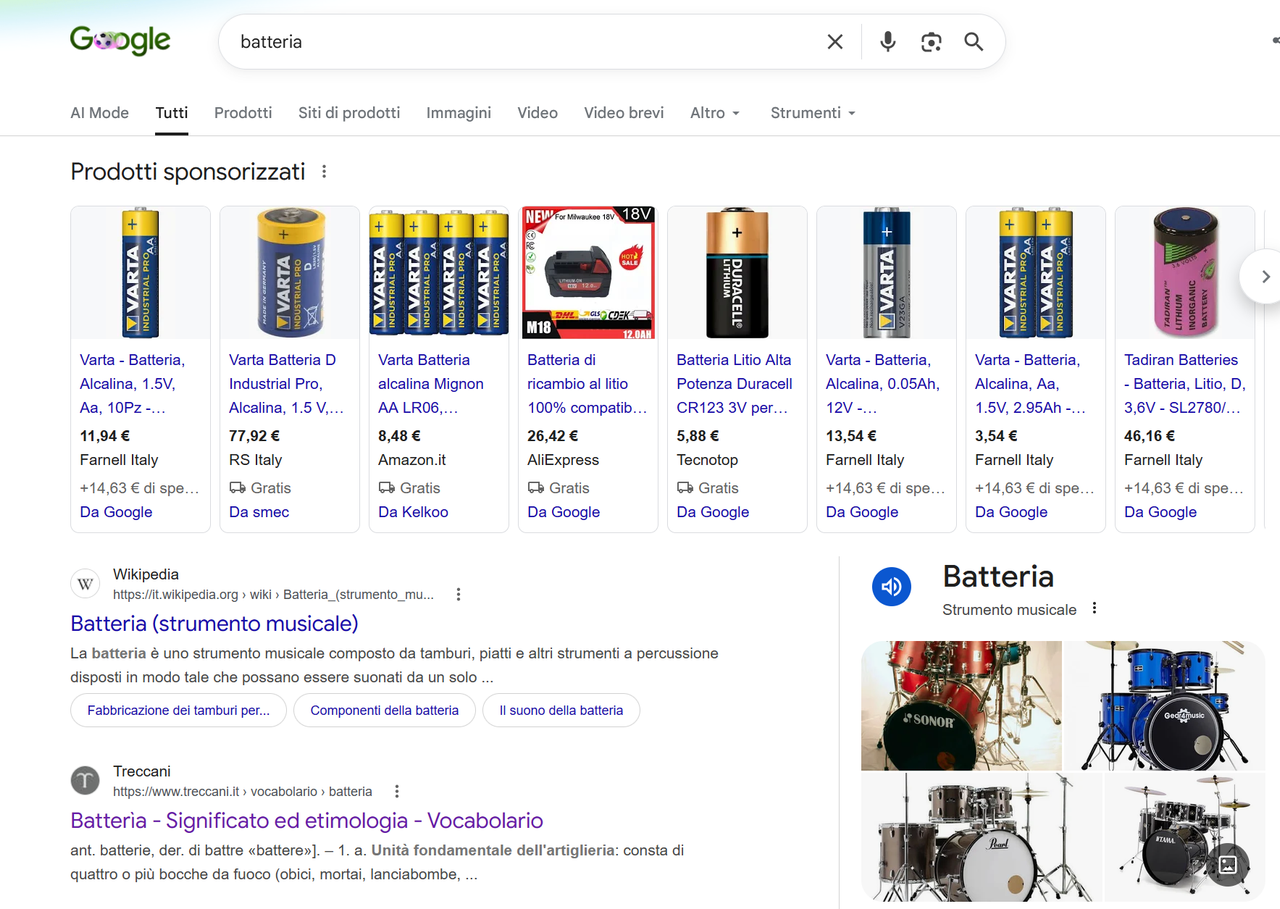The width and height of the screenshot is (1280, 909).
Task: Click the Amazon.it seller name
Action: (x=412, y=460)
